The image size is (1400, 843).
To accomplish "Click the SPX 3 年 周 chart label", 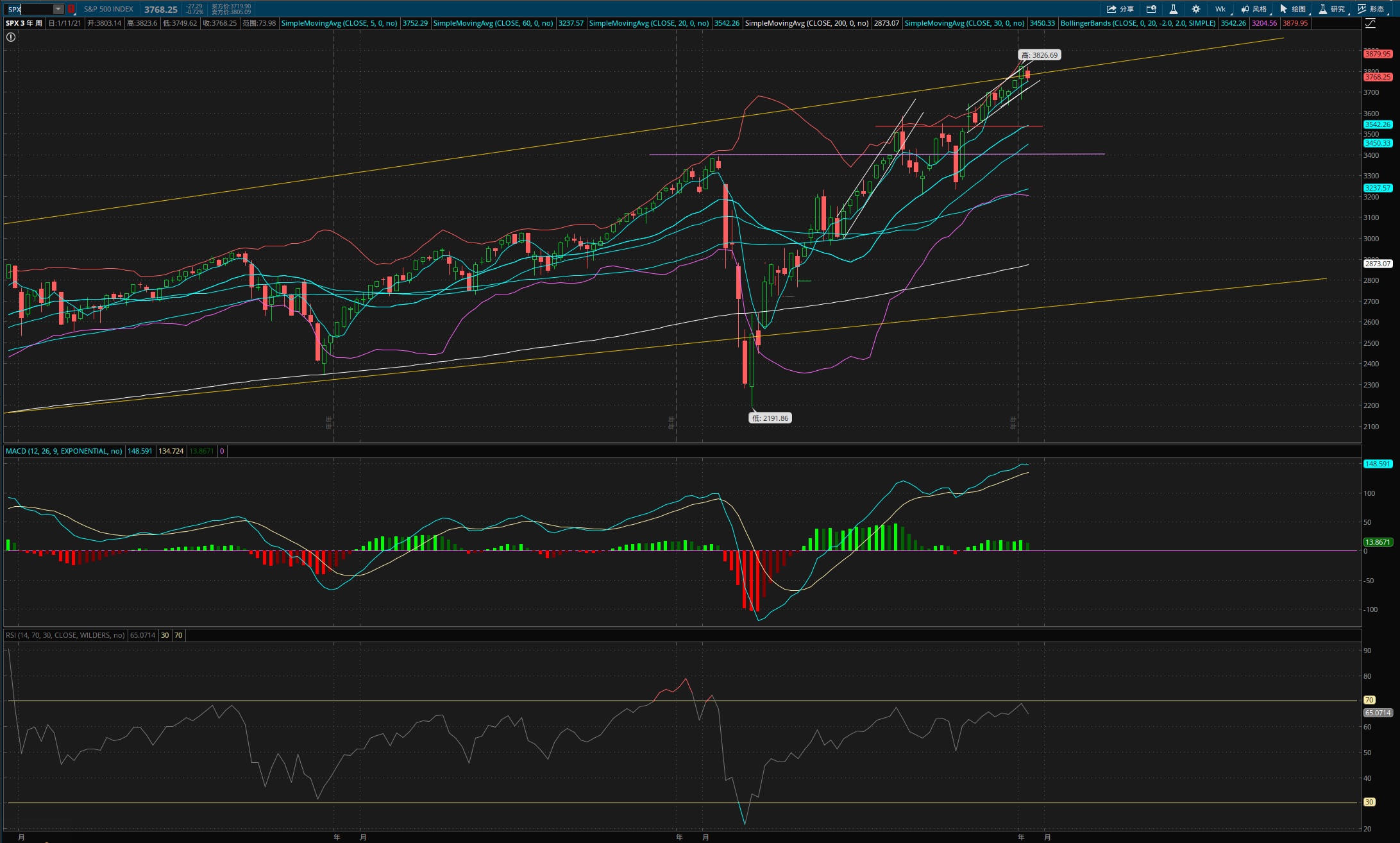I will [24, 23].
